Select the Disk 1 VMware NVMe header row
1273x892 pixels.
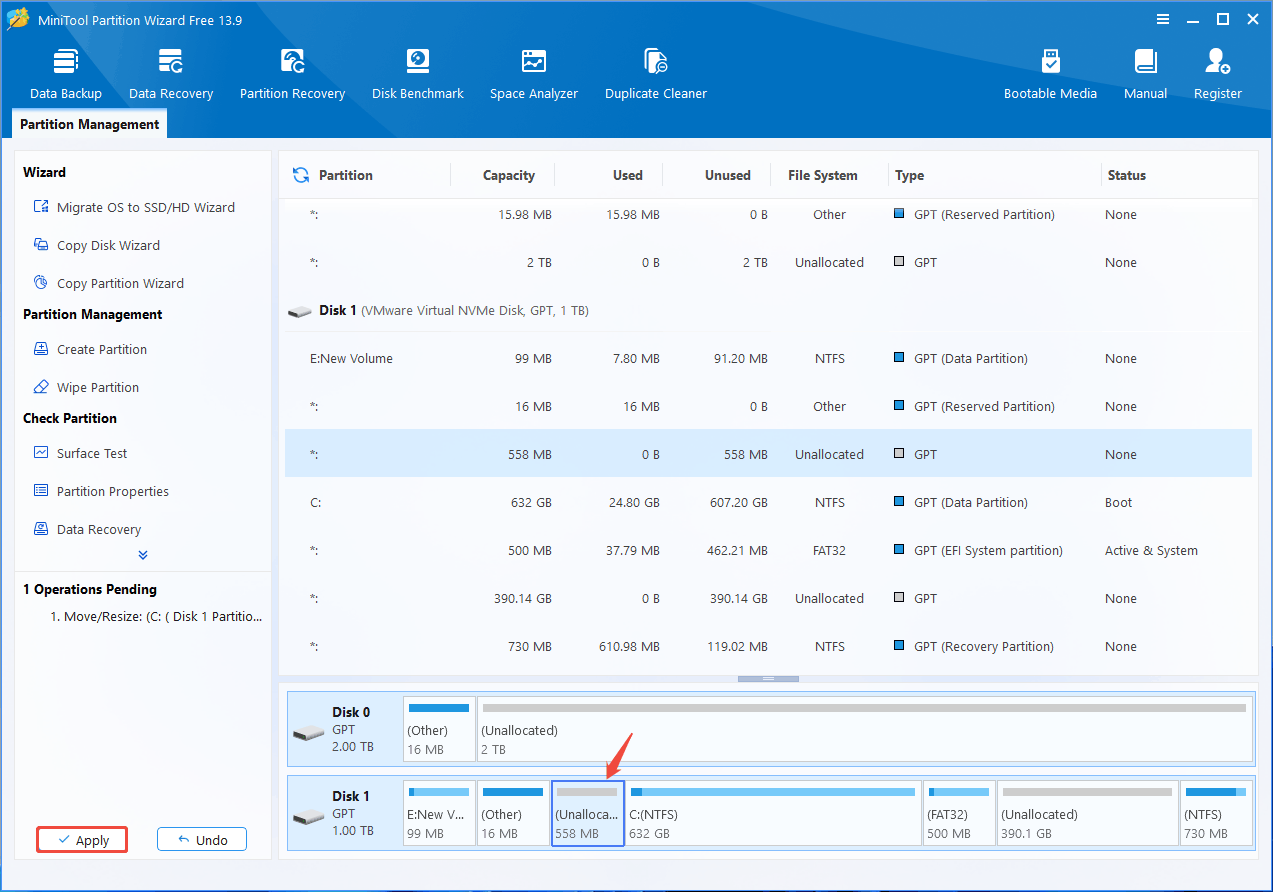(x=768, y=310)
